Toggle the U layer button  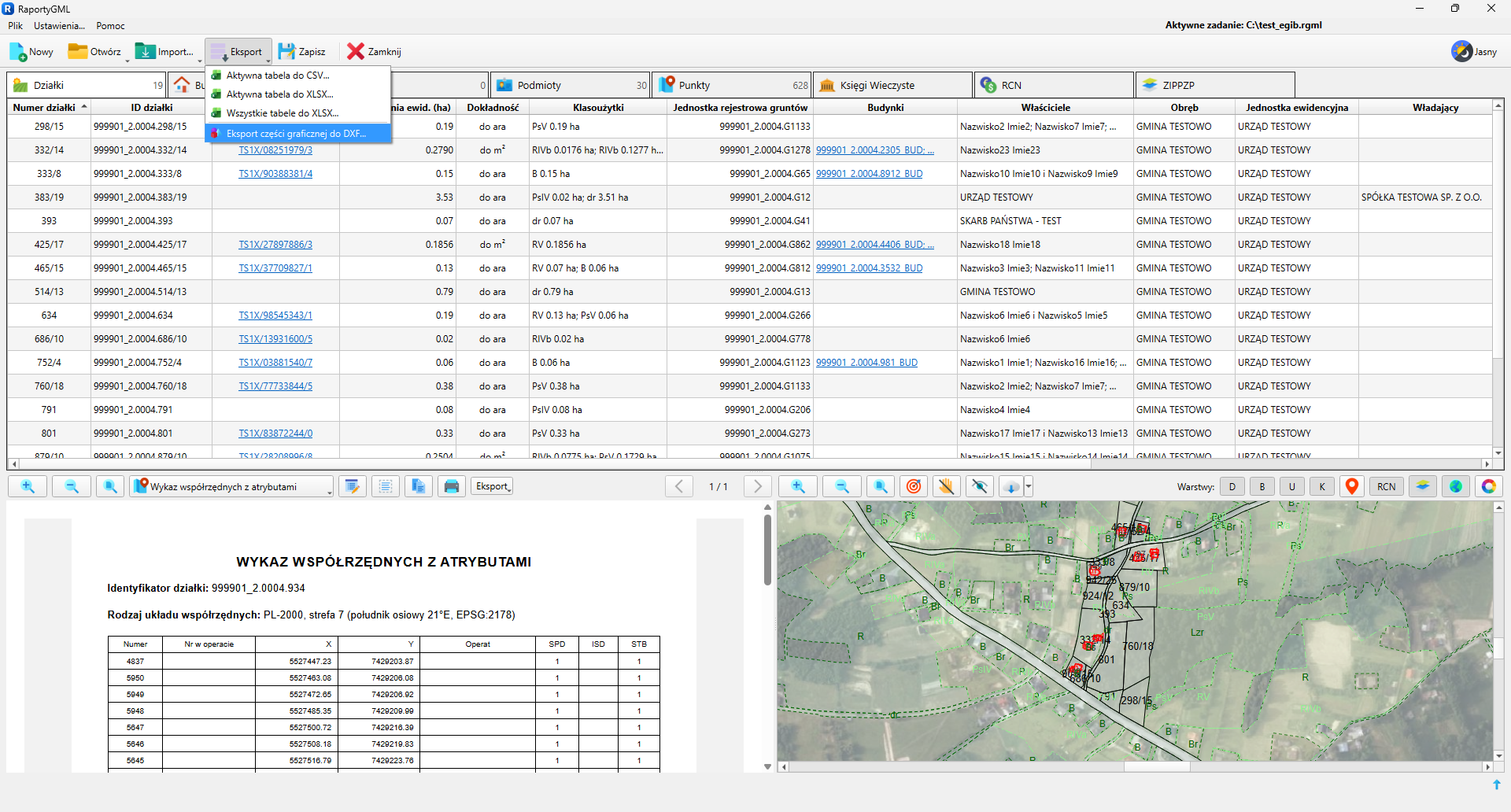click(x=1292, y=486)
